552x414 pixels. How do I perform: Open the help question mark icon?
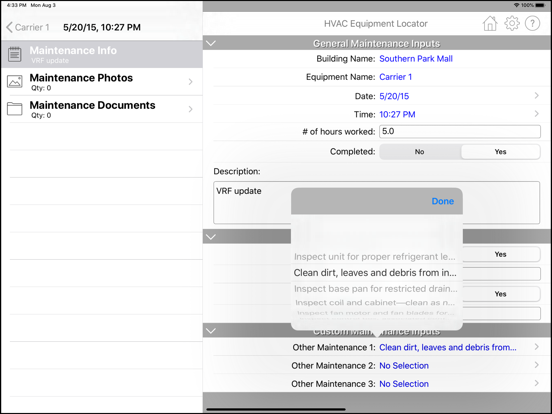[532, 24]
